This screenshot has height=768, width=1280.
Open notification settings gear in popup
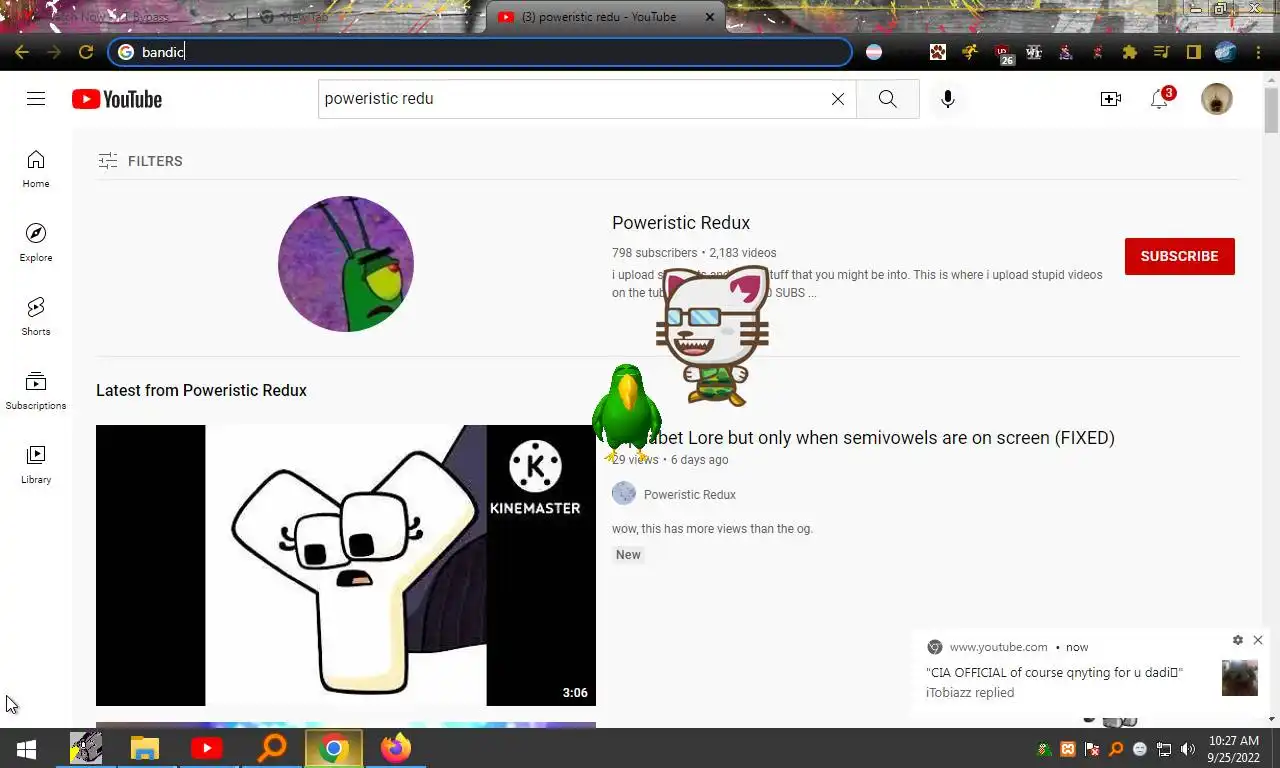point(1238,640)
